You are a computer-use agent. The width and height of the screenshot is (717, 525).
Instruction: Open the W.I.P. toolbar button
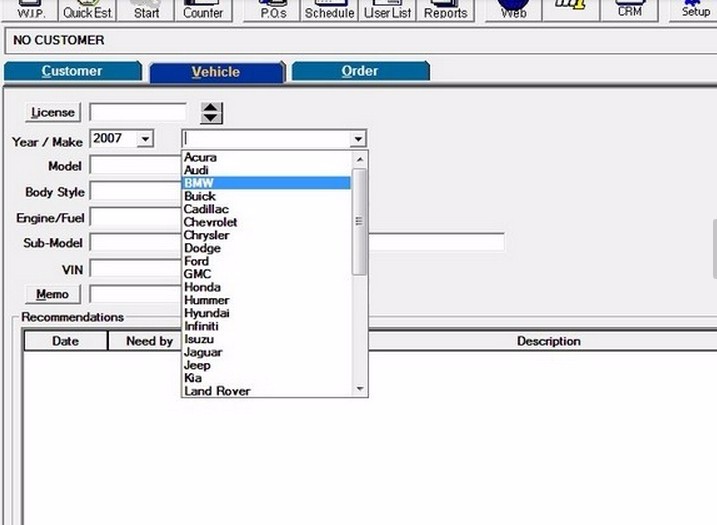31,10
